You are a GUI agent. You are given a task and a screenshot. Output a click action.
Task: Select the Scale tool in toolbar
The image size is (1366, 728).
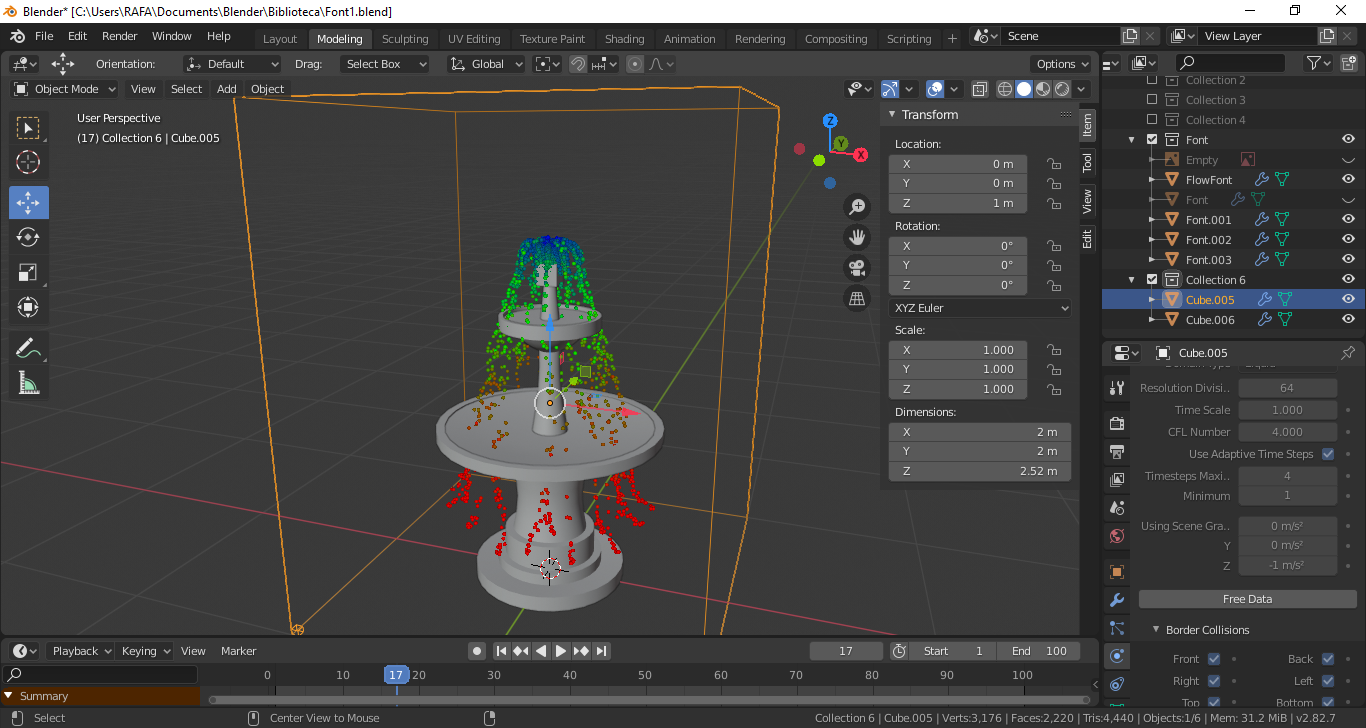pos(28,272)
